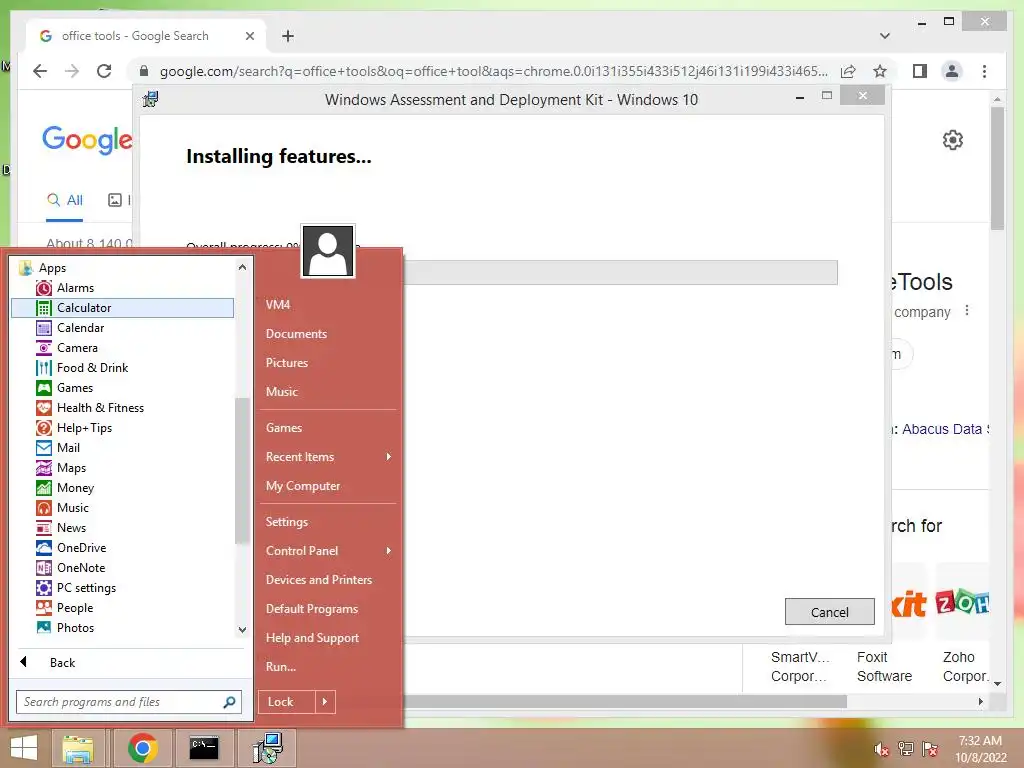Viewport: 1024px width, 768px height.
Task: Click the network tray icon
Action: [x=906, y=749]
